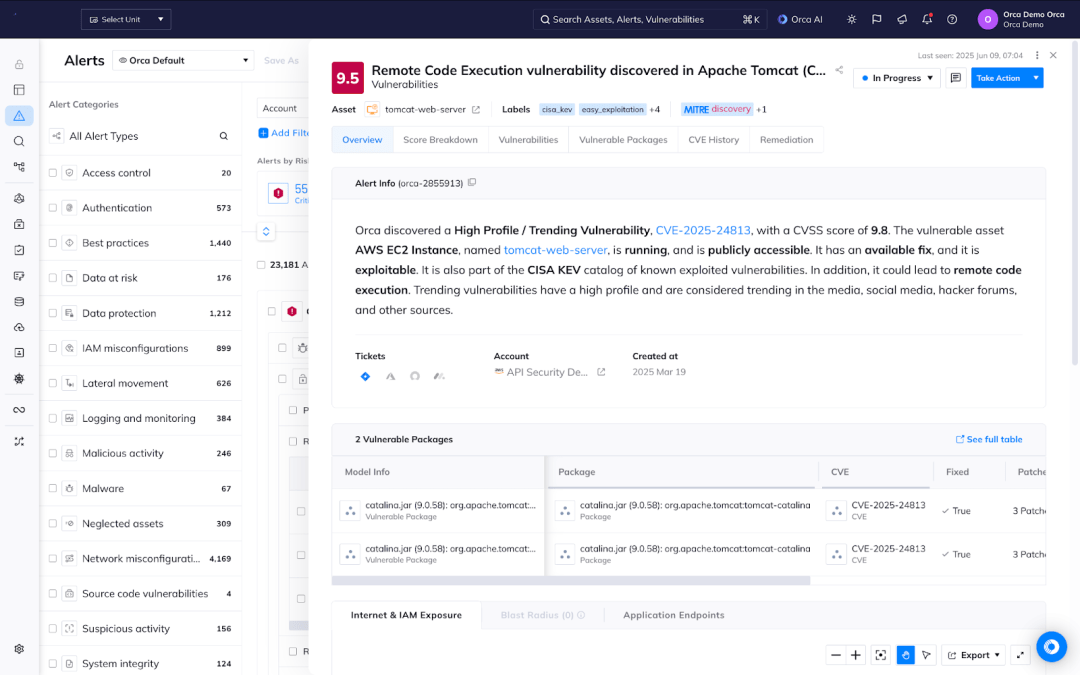This screenshot has width=1080, height=675.
Task: Open the three-dot more options menu
Action: [x=1037, y=55]
